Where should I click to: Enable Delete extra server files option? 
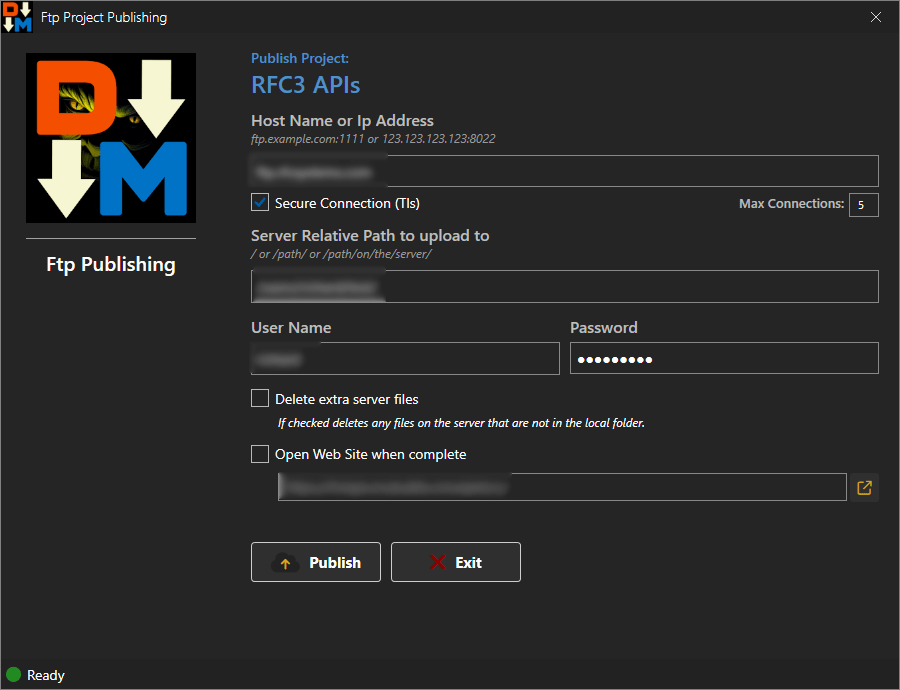point(260,399)
